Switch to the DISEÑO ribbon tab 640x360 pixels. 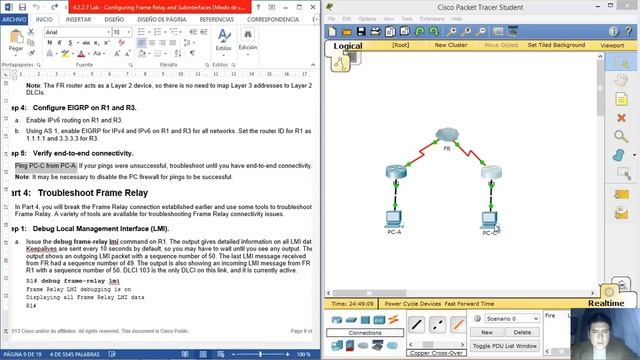(114, 19)
